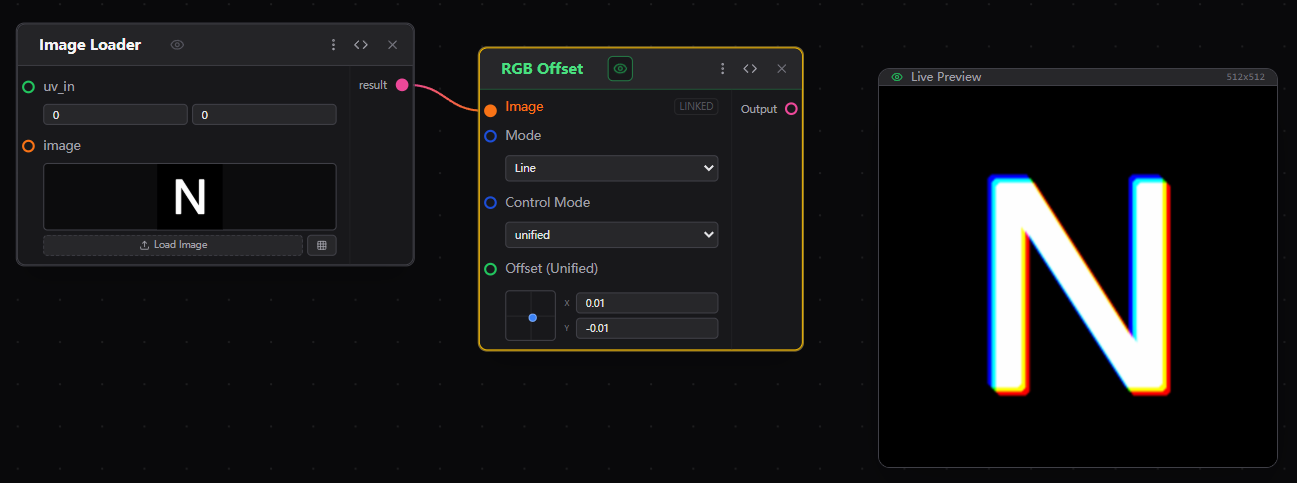Show code view for RGB Offset node

point(750,69)
